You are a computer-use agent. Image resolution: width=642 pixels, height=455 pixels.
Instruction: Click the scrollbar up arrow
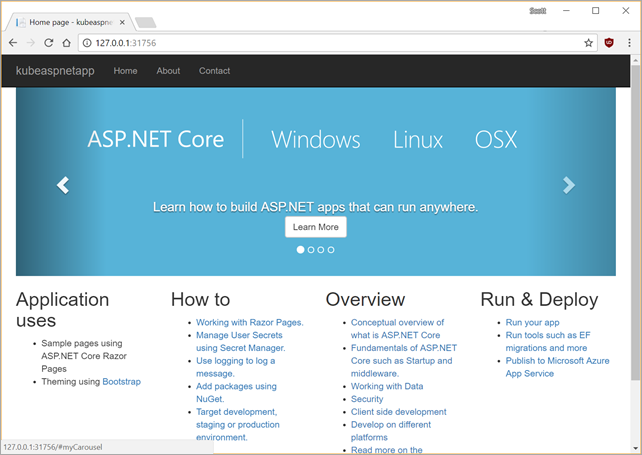635,60
